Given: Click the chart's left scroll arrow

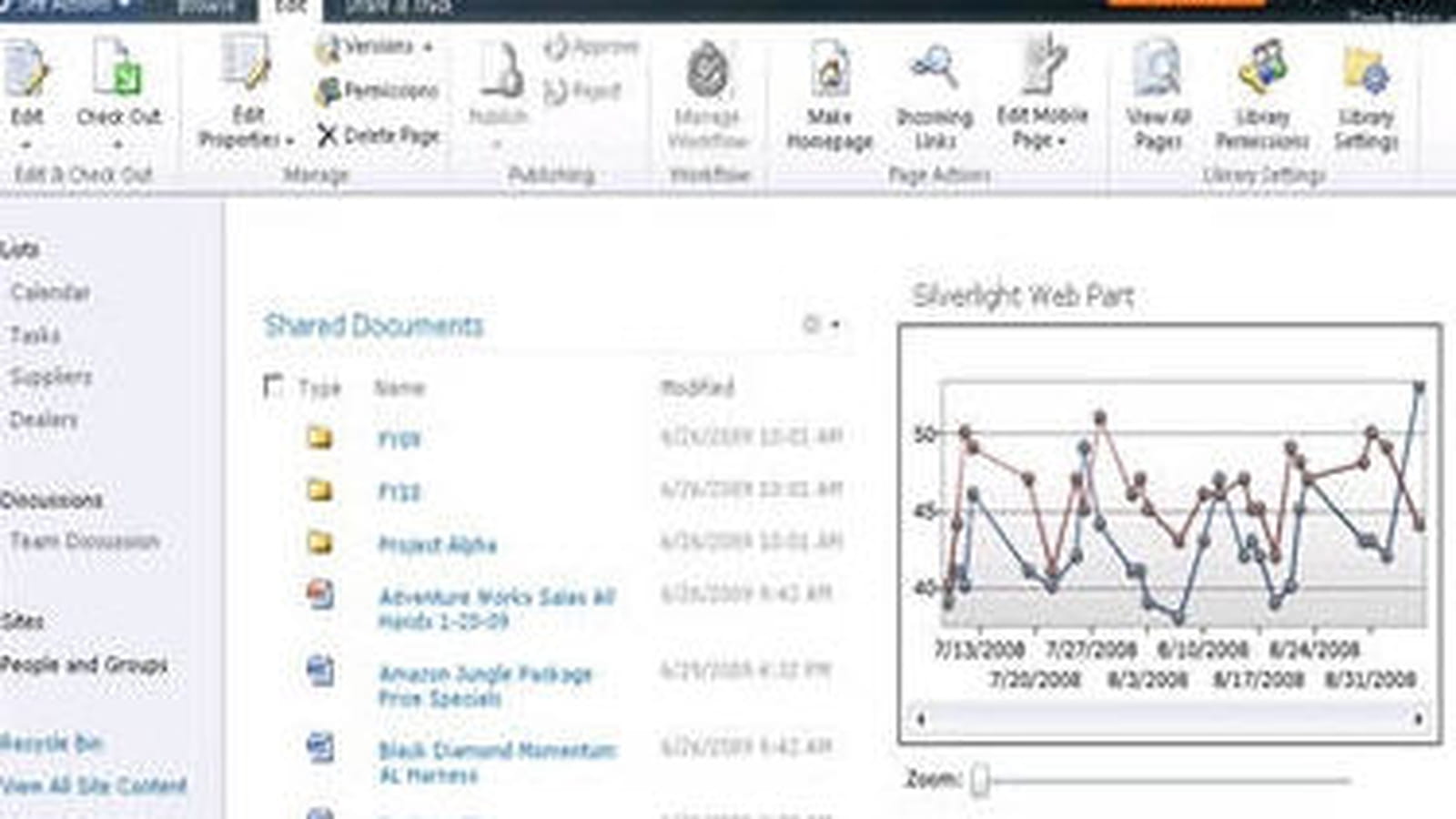Looking at the screenshot, I should 921,719.
